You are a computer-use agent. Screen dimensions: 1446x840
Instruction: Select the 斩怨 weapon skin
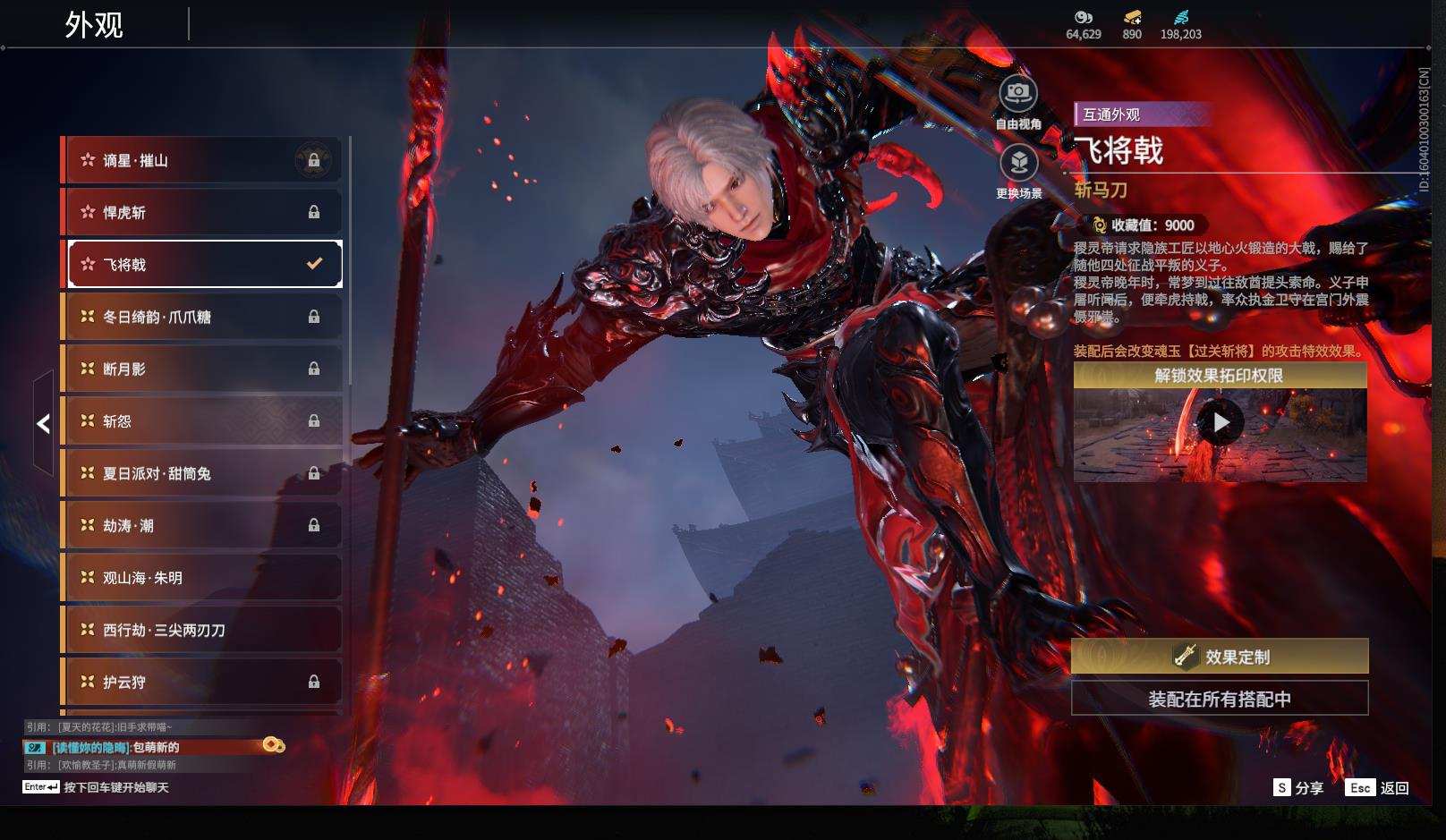point(202,420)
